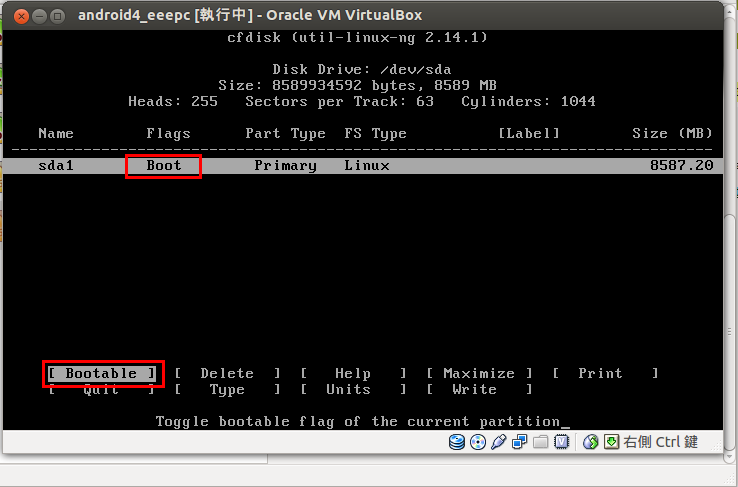Click the 8587.20 size value
The image size is (738, 487).
(682, 166)
